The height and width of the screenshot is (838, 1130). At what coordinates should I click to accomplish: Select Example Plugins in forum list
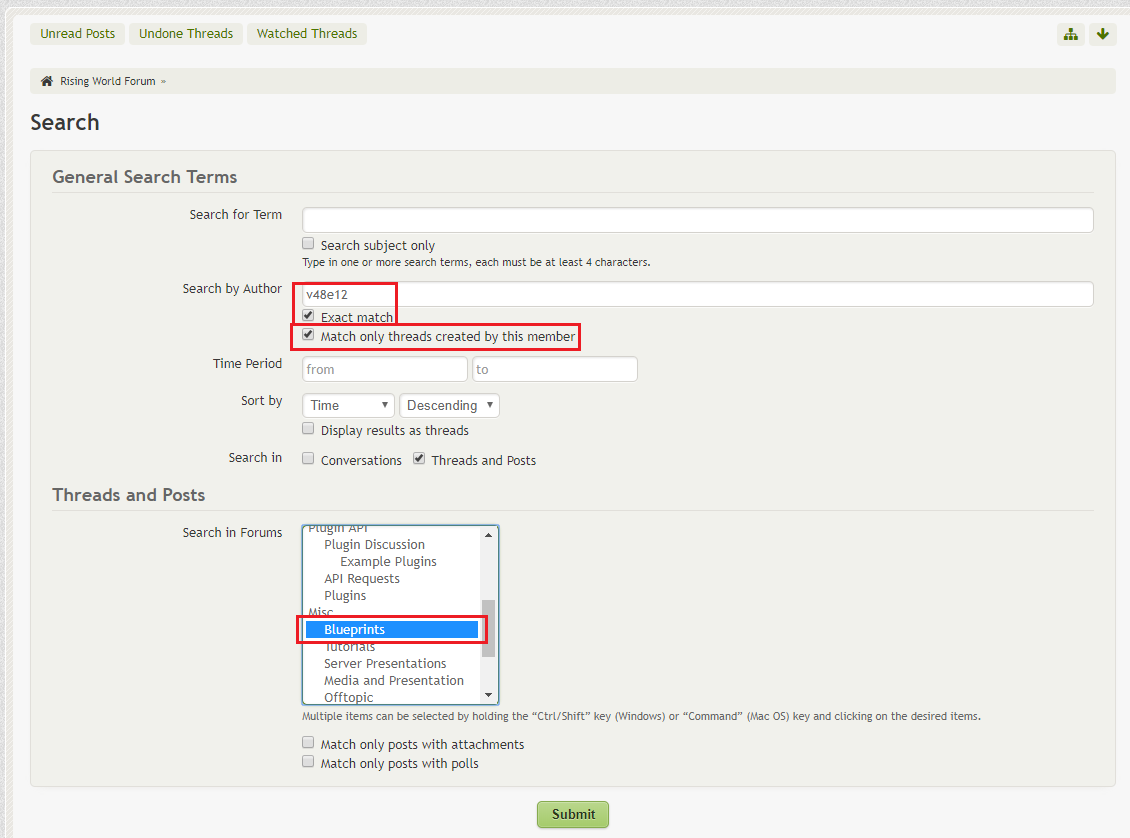(388, 561)
